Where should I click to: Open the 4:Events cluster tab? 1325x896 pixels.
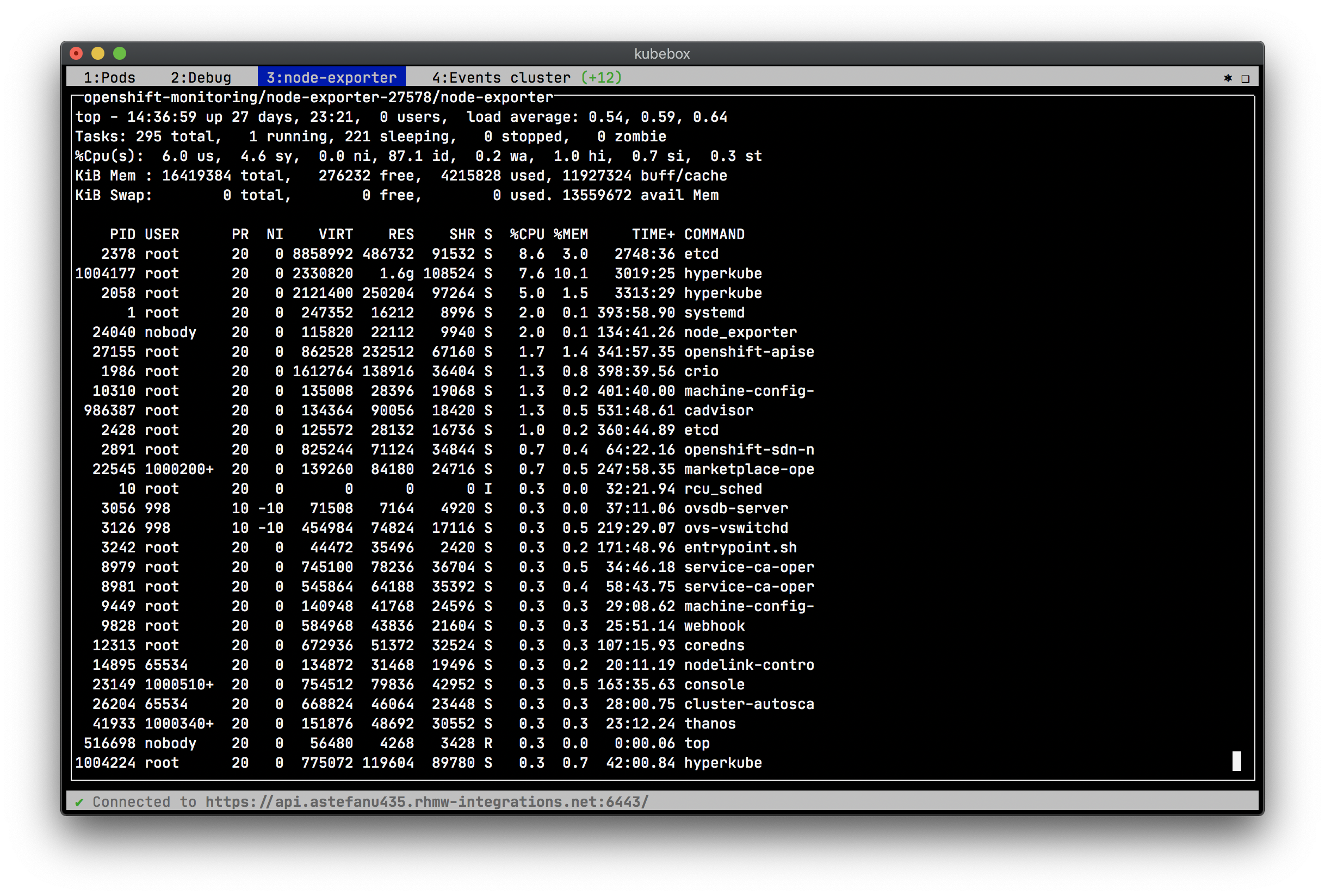click(x=500, y=78)
